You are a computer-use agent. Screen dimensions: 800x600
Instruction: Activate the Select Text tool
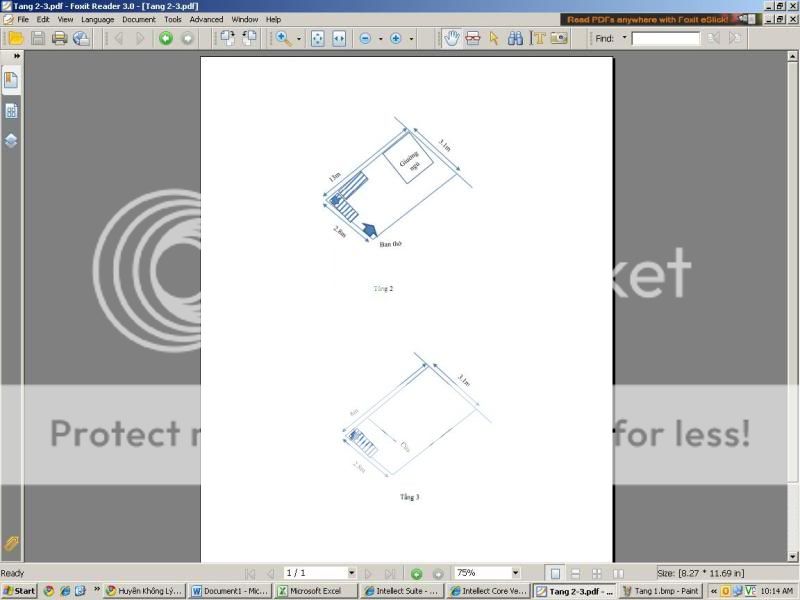536,39
